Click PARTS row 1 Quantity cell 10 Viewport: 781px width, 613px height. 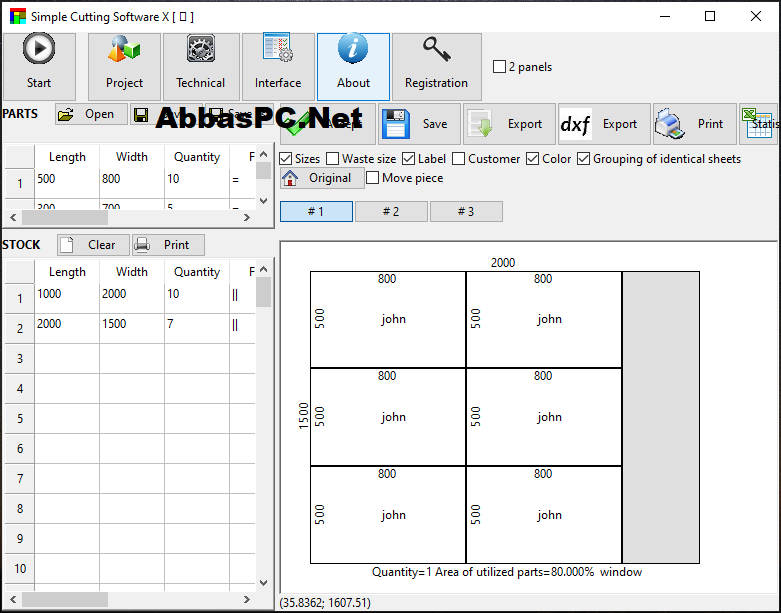tap(197, 183)
